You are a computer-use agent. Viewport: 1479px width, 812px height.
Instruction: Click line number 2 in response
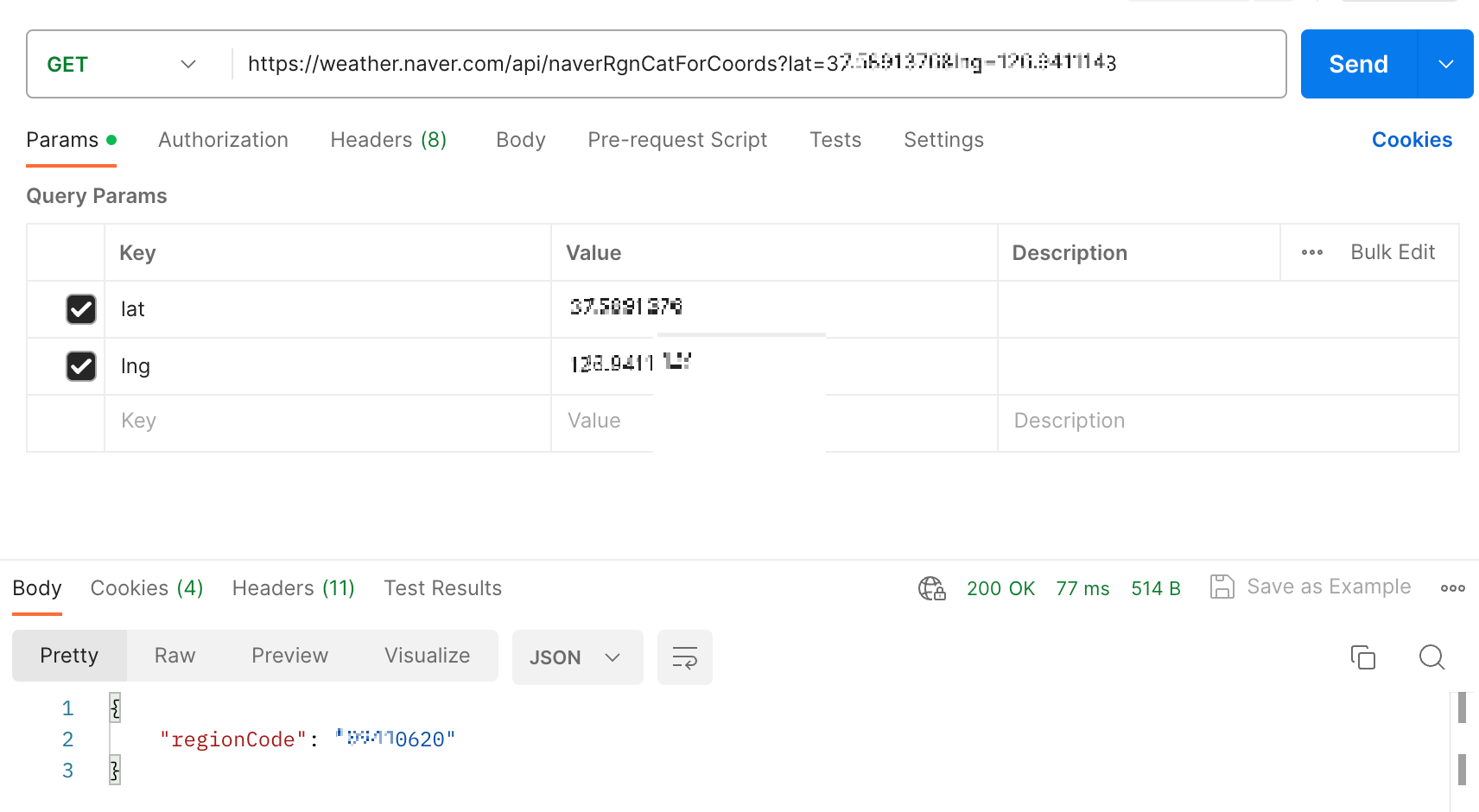coord(67,739)
